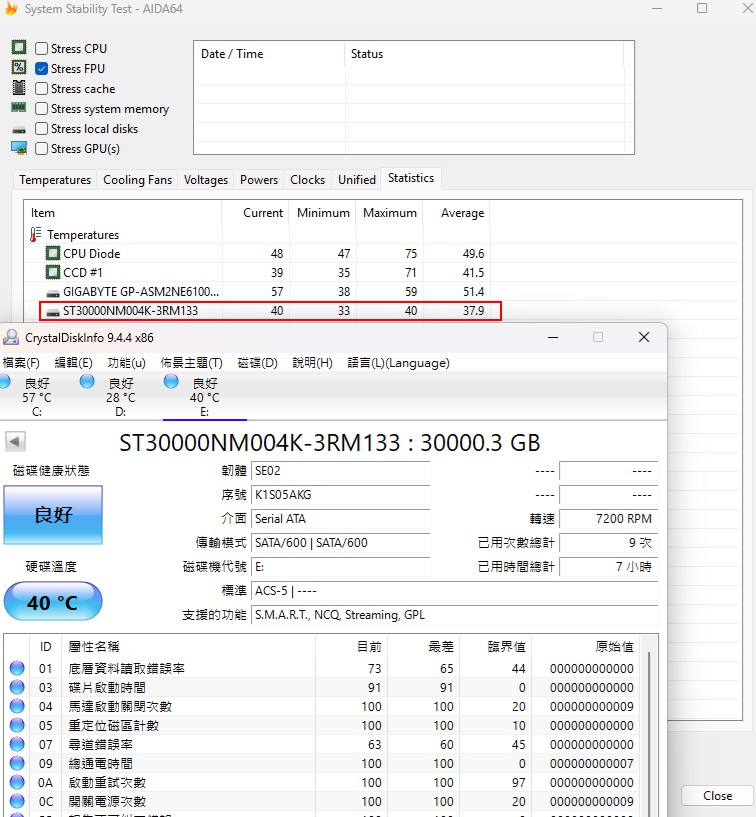
Task: Open the Powers tab
Action: [259, 180]
